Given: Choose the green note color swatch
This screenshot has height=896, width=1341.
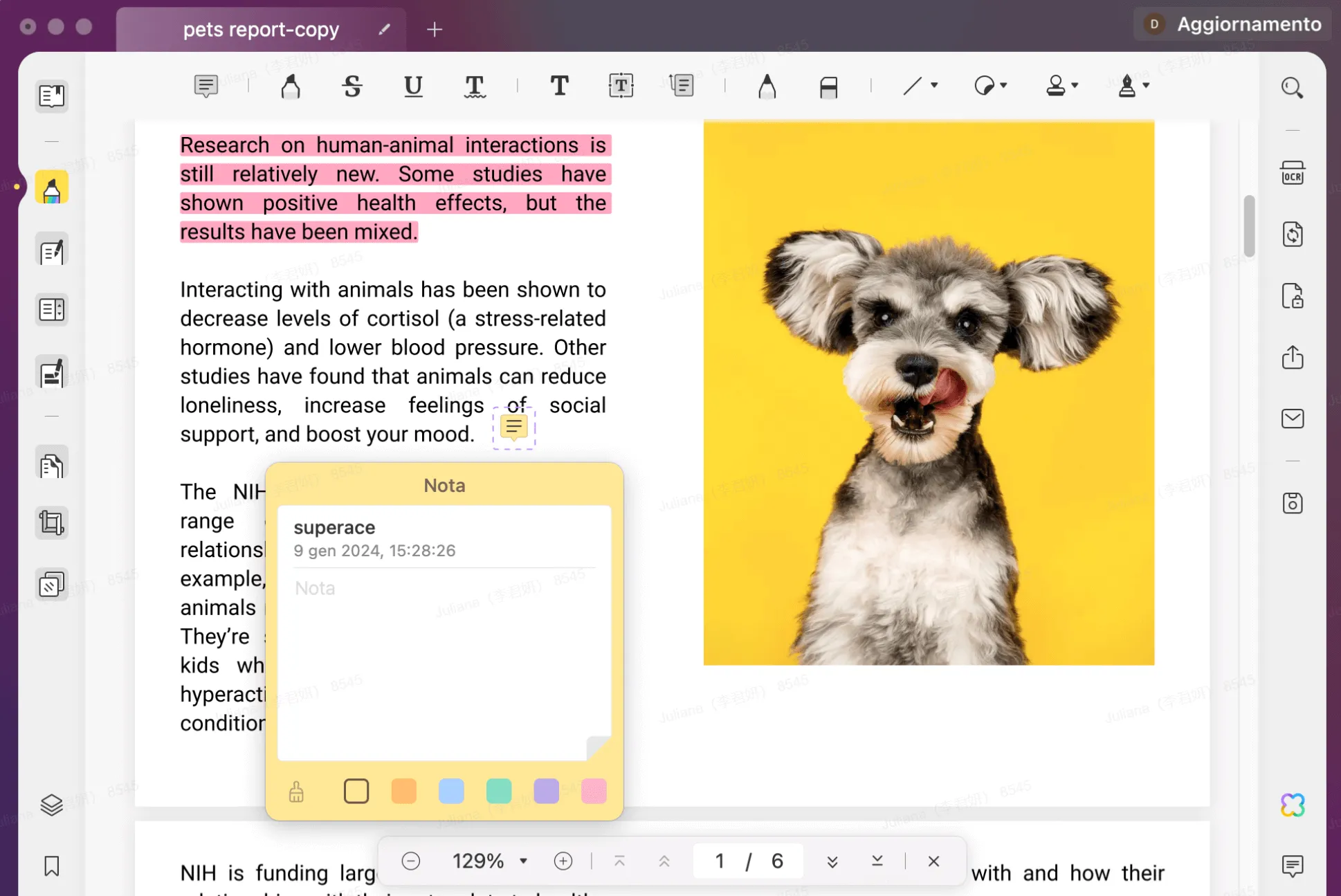Looking at the screenshot, I should click(499, 791).
